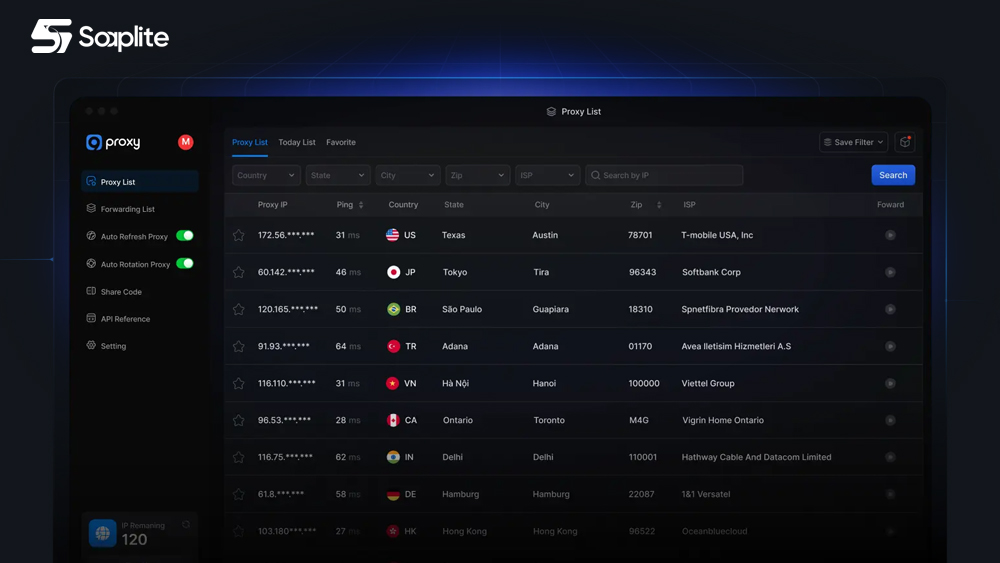Click forward button for Viettel Group row
Viewport: 1000px width, 563px height.
click(x=890, y=383)
